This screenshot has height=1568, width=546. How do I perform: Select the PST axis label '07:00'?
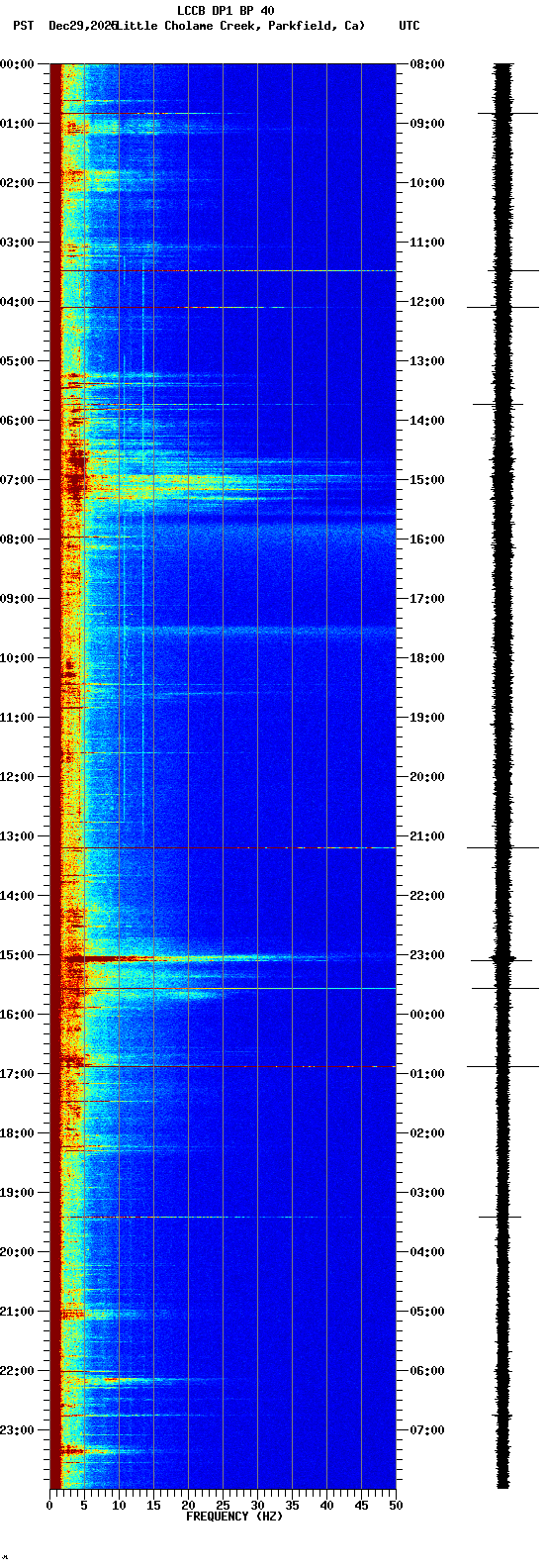coord(17,480)
